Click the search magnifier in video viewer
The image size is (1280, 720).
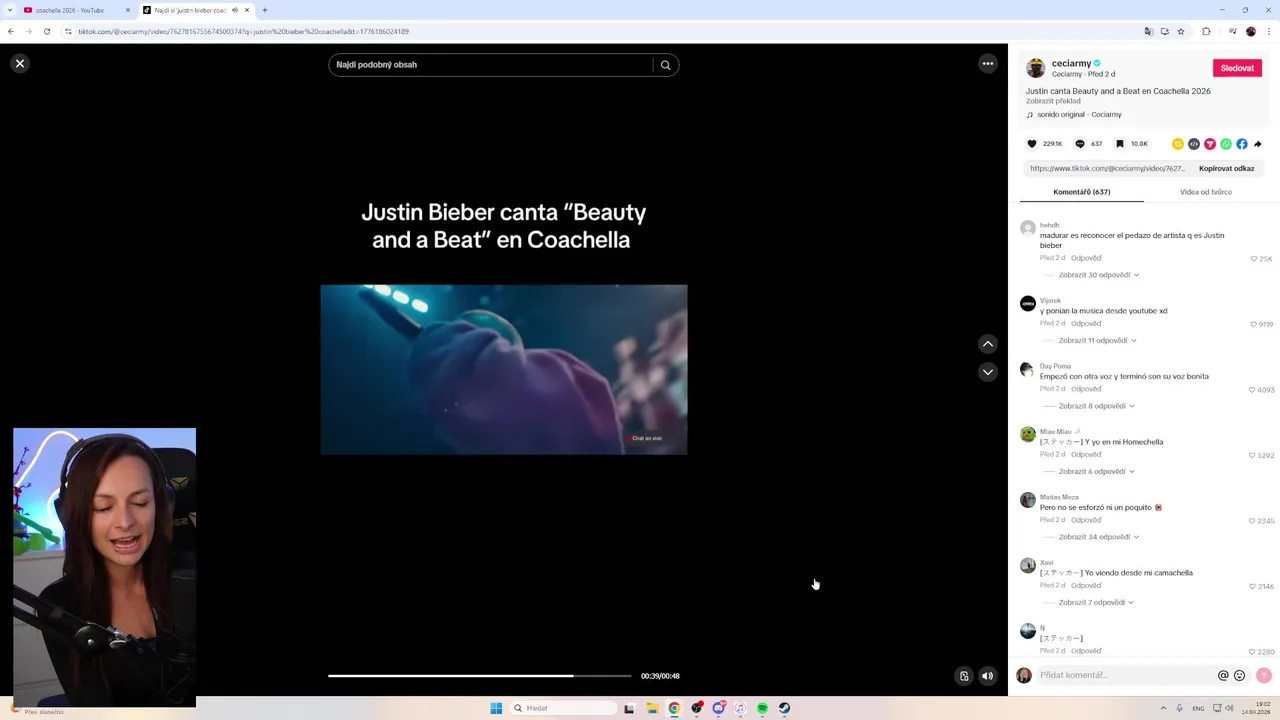point(665,65)
